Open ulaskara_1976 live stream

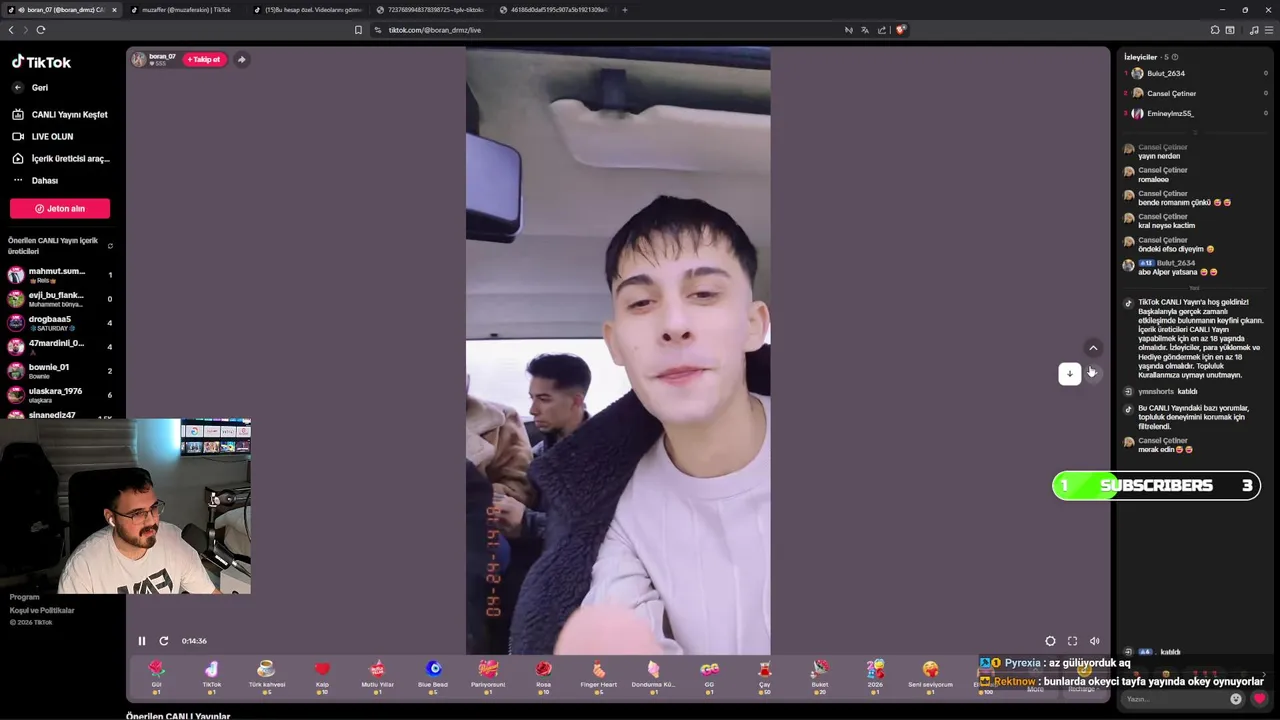point(60,395)
